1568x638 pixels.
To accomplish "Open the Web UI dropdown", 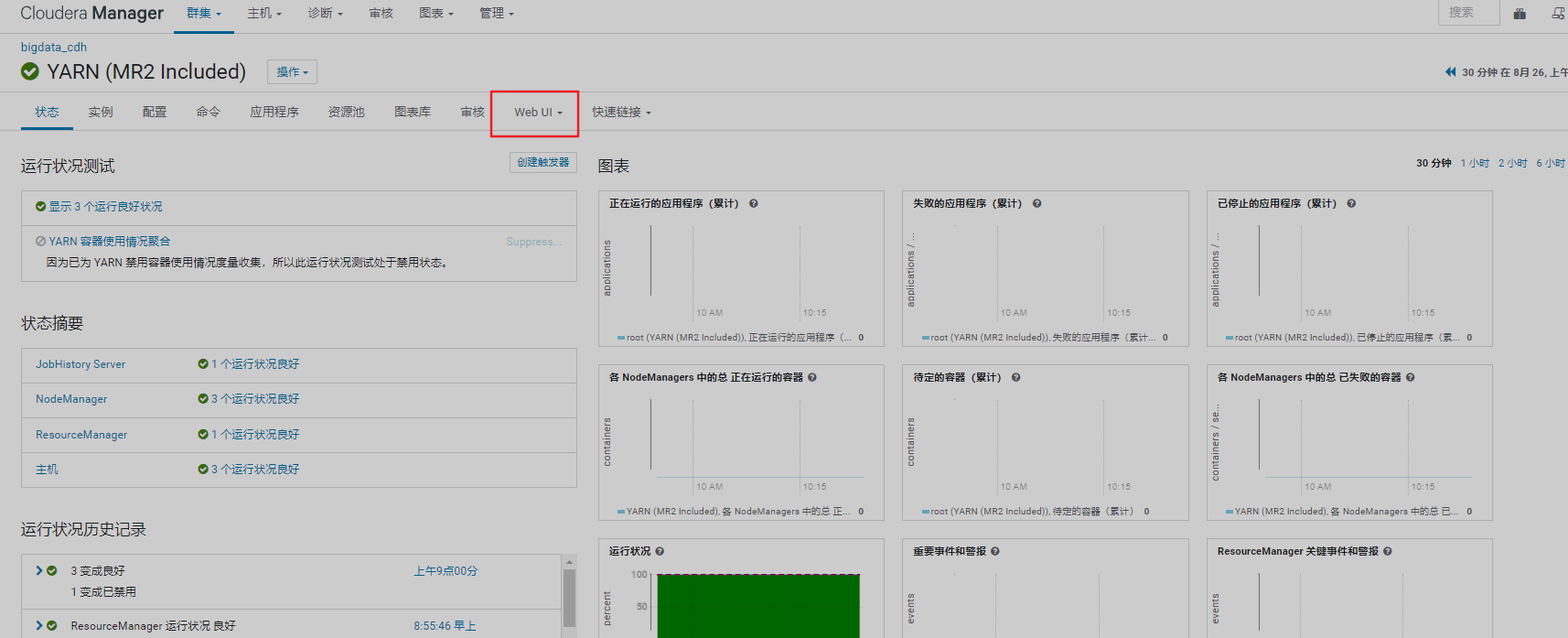I will [538, 113].
